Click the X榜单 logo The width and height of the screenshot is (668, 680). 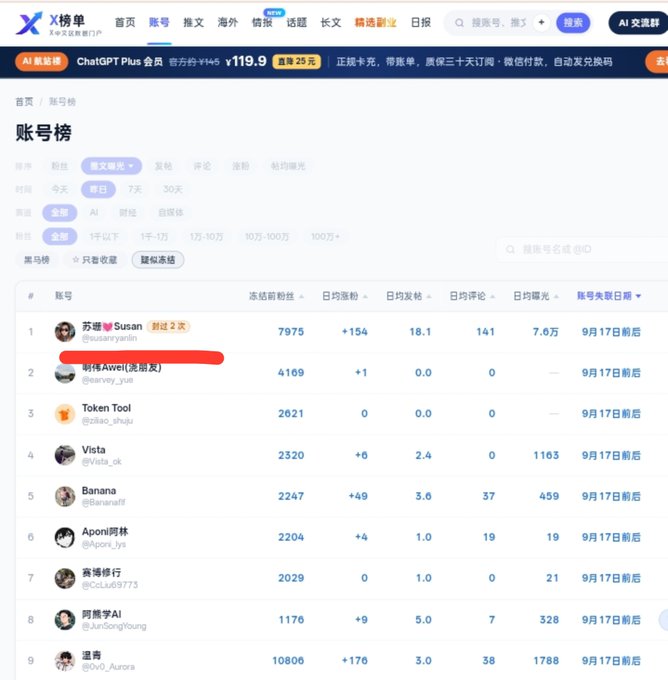pos(59,23)
